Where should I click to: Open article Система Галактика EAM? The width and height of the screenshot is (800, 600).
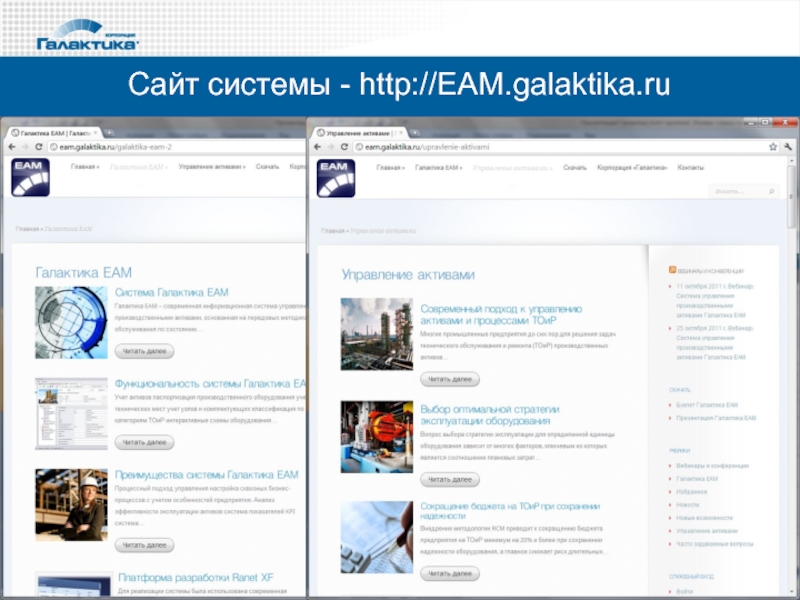click(171, 292)
